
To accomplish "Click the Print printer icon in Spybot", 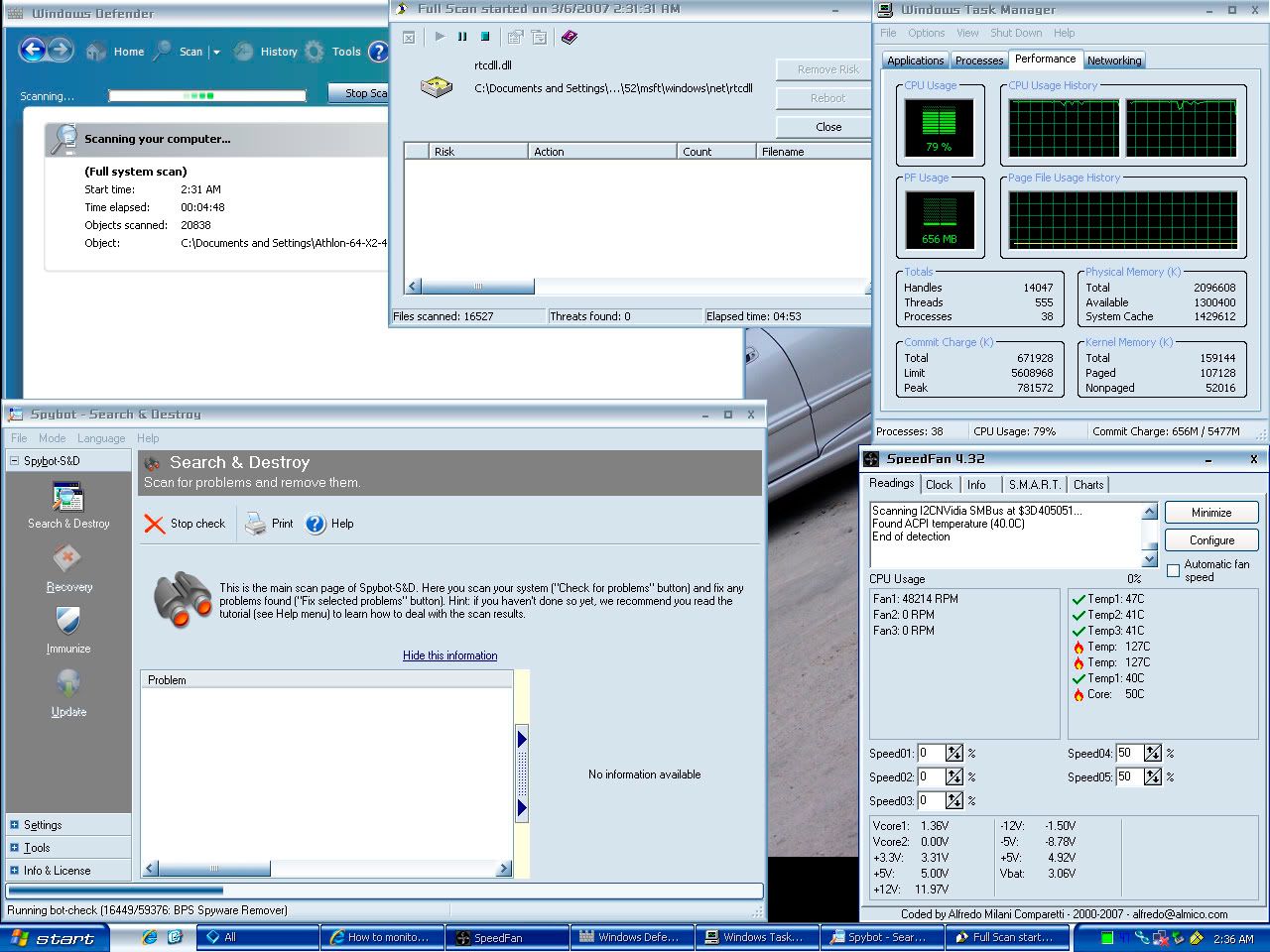I will point(256,524).
